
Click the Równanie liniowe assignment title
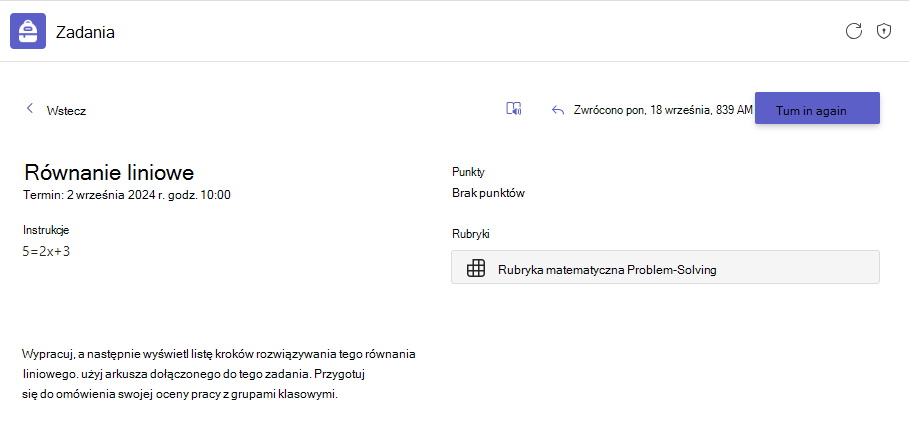tap(109, 172)
